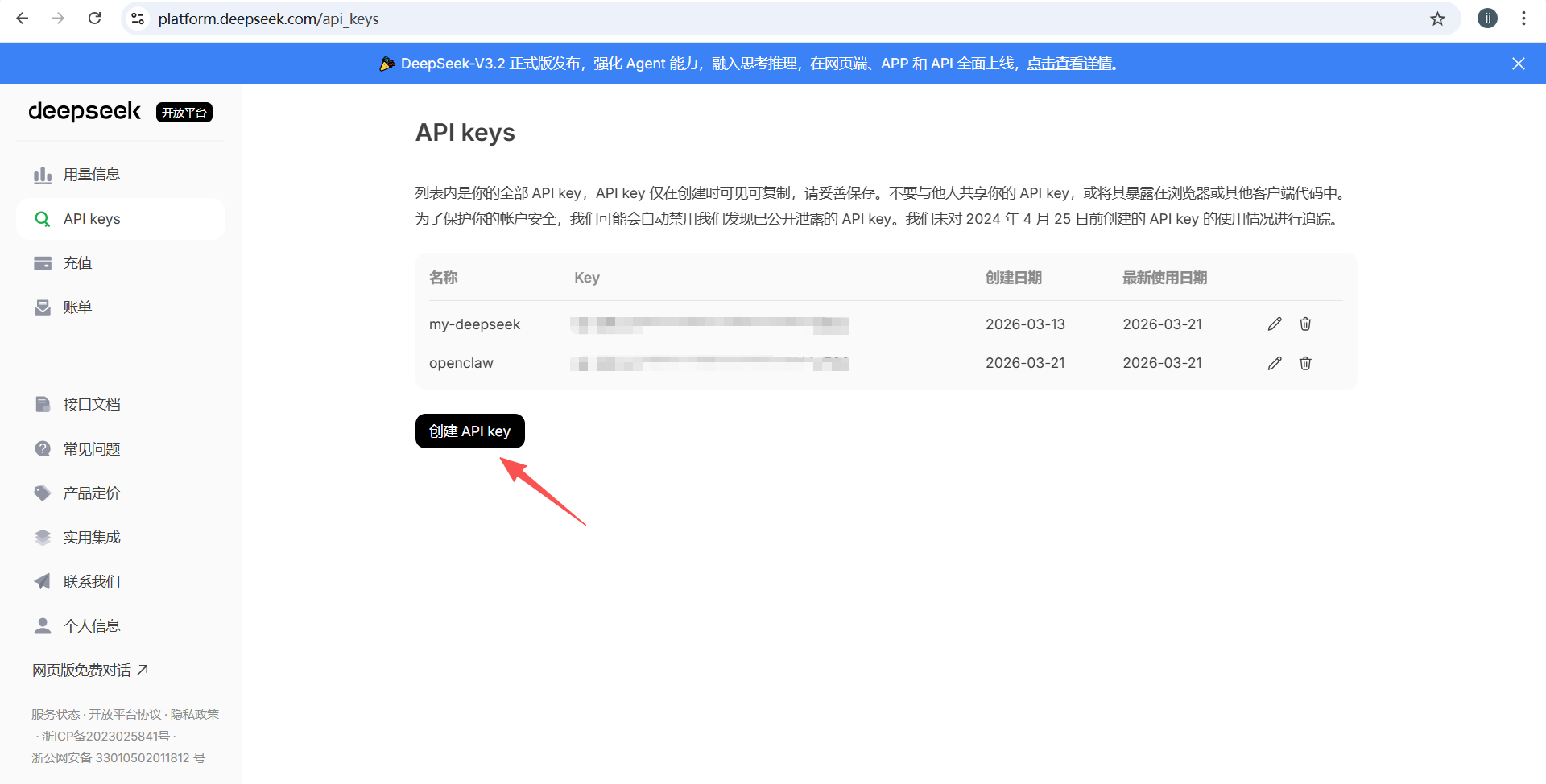1546x784 pixels.
Task: Open the browser three-dot menu
Action: tap(1523, 19)
